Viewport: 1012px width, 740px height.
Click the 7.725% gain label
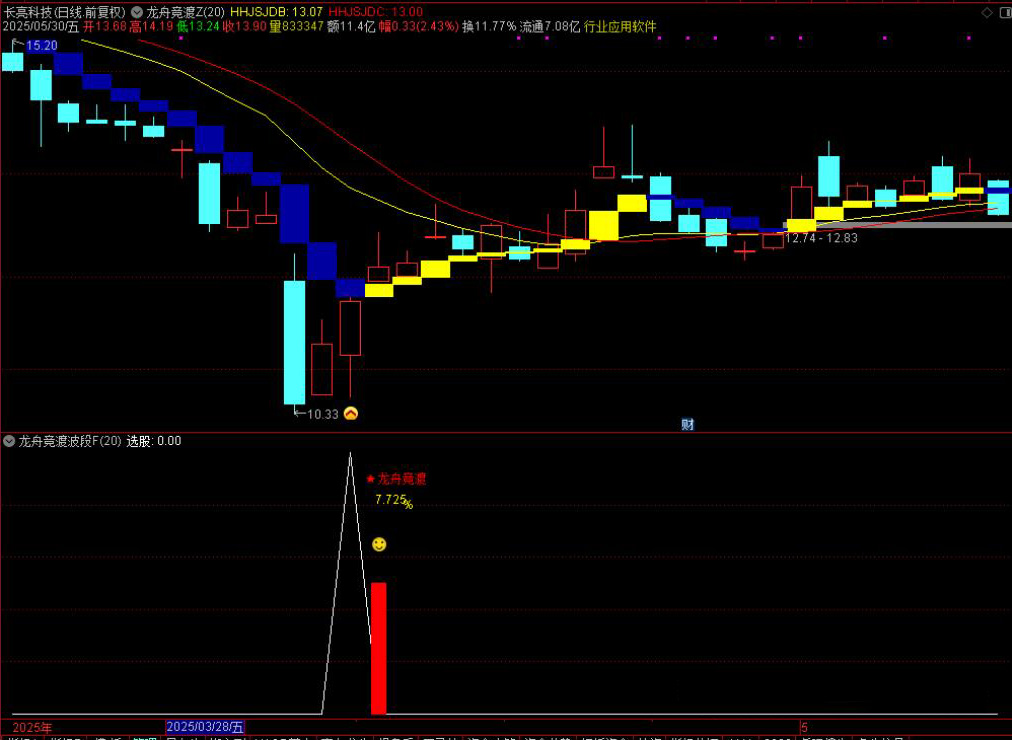pos(393,500)
